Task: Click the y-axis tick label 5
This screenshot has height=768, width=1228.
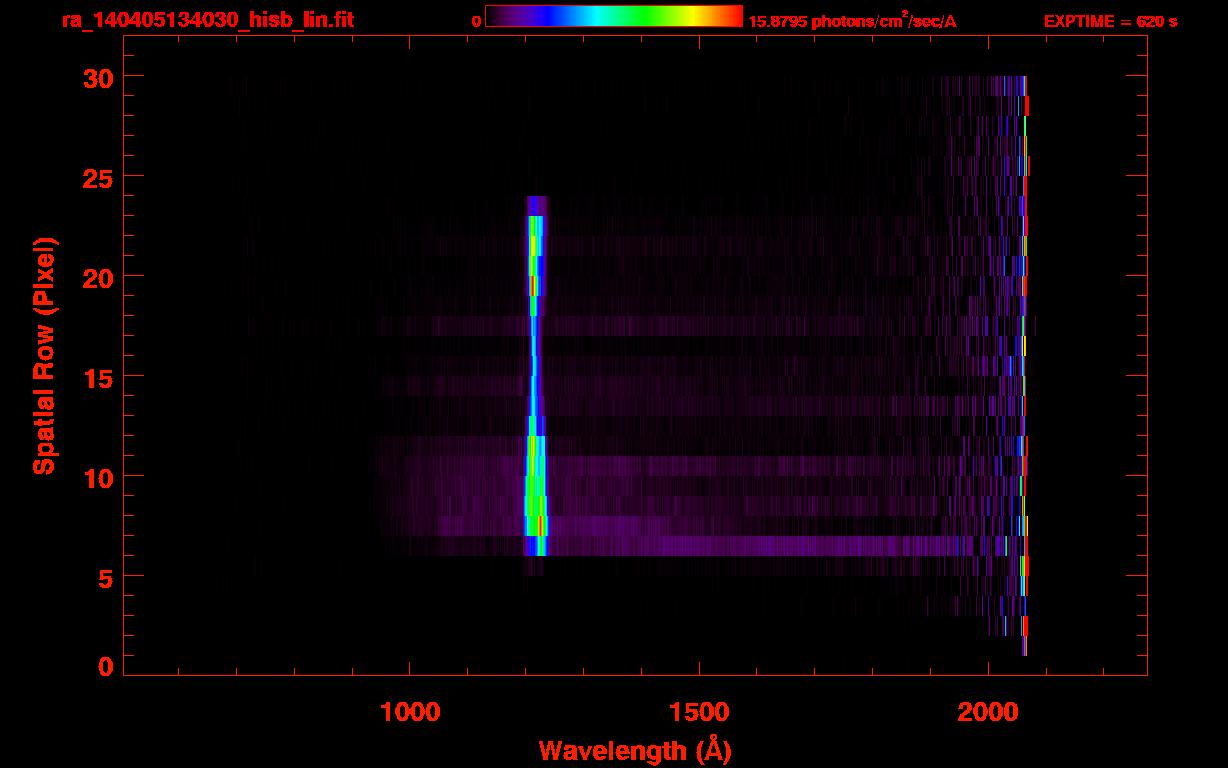Action: pos(104,577)
